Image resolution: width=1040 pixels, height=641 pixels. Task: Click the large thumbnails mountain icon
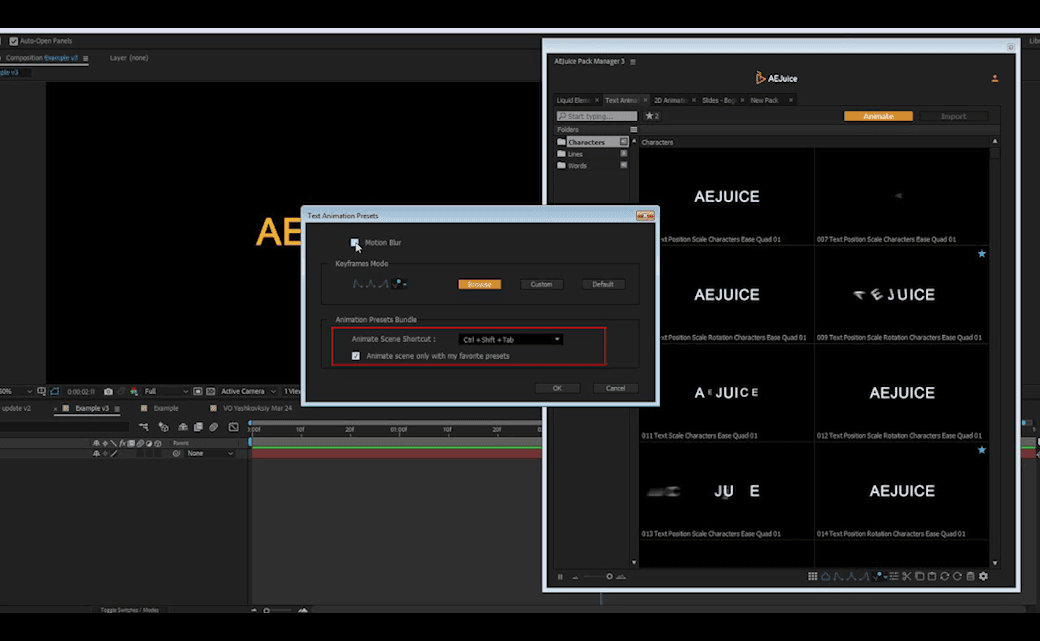click(x=621, y=577)
